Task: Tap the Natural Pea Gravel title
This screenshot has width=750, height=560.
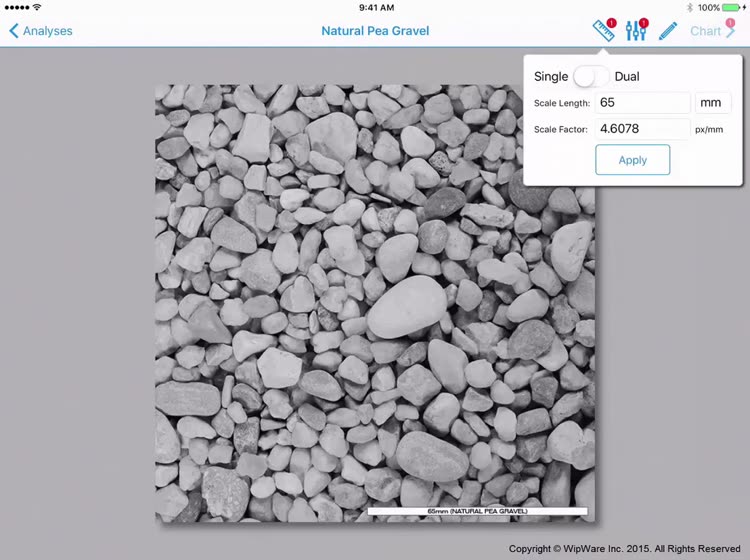Action: 375,31
